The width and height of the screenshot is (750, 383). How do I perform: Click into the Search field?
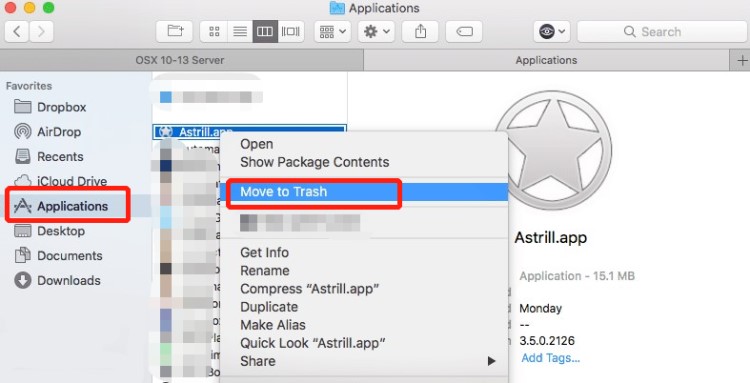pos(662,32)
